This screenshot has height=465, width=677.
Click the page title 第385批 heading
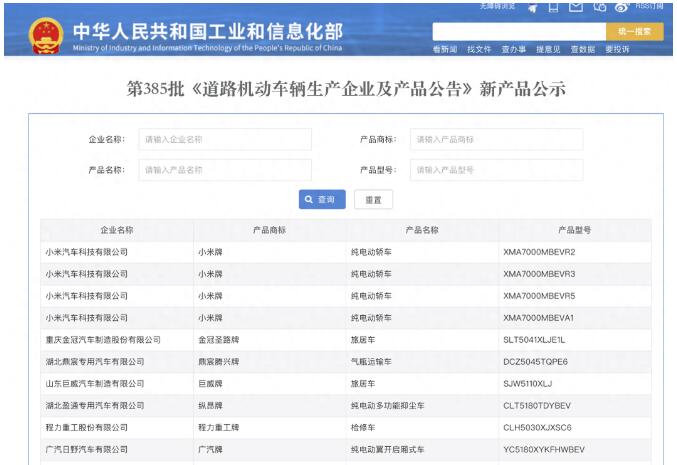(346, 89)
